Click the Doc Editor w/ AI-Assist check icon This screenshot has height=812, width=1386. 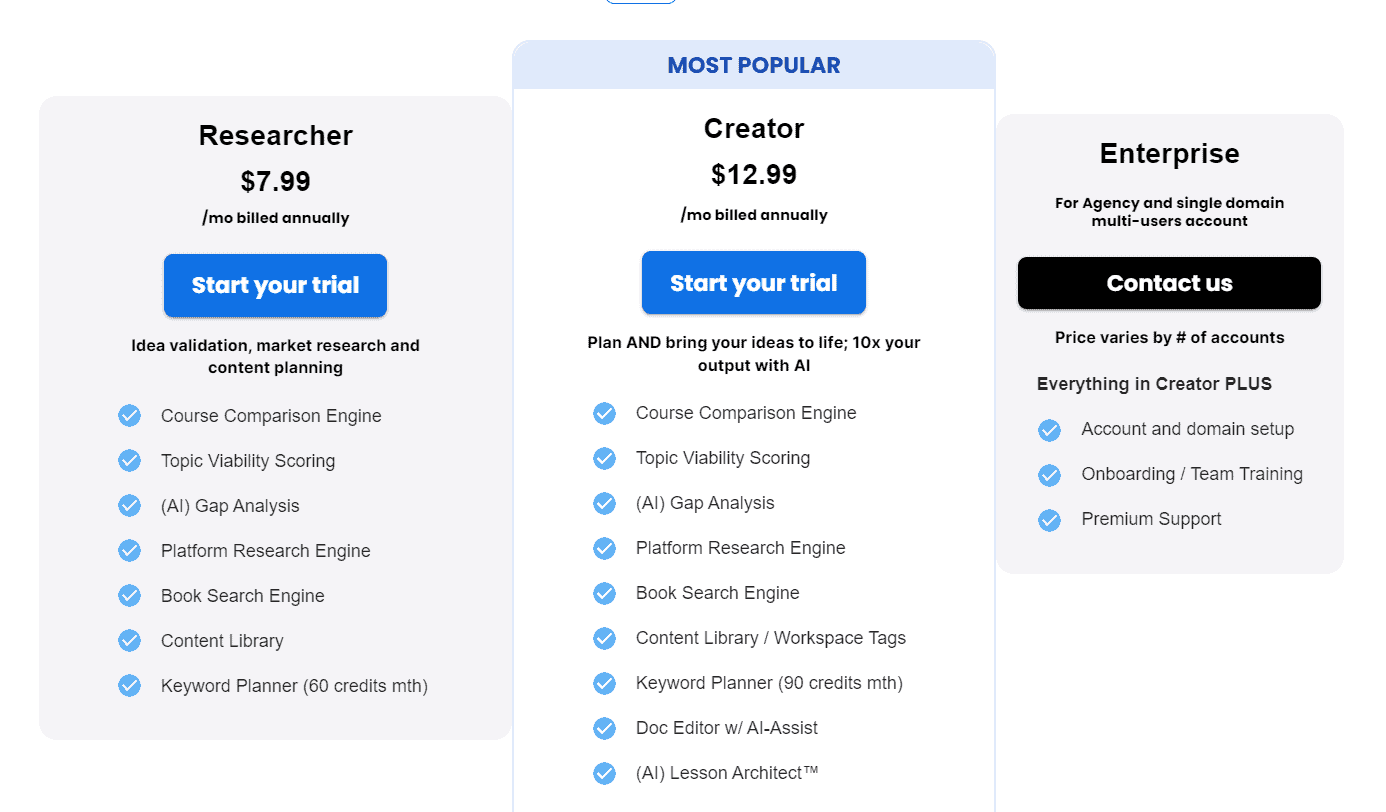click(x=605, y=728)
